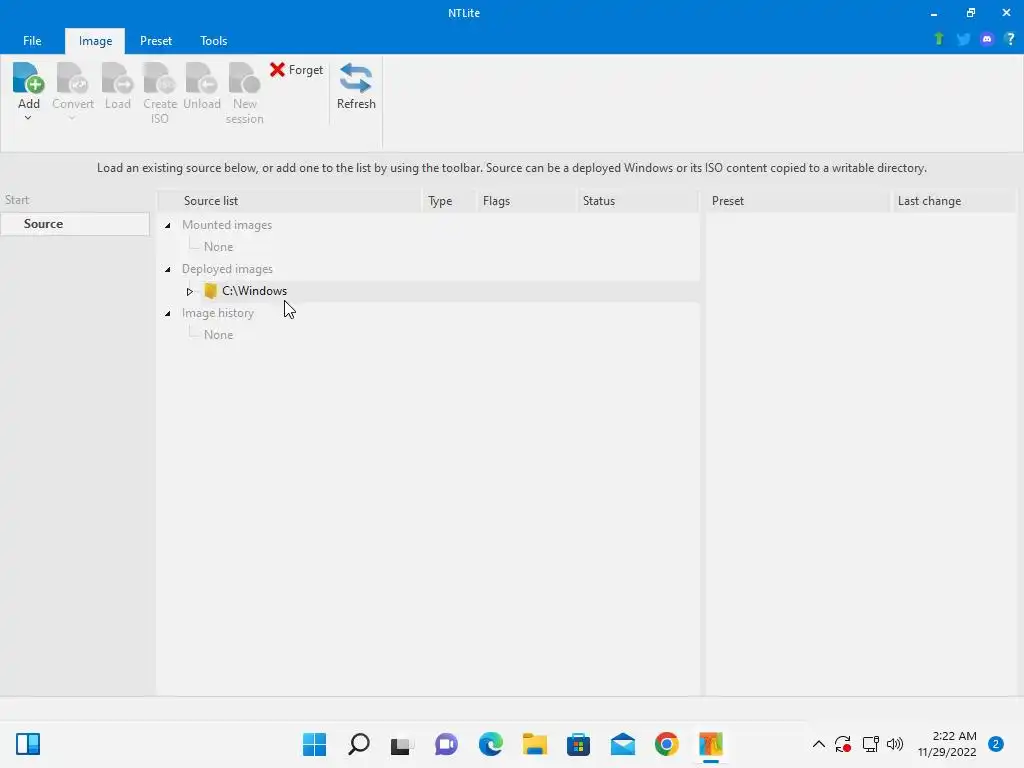The width and height of the screenshot is (1024, 768).
Task: Switch to the Tools tab
Action: [214, 40]
